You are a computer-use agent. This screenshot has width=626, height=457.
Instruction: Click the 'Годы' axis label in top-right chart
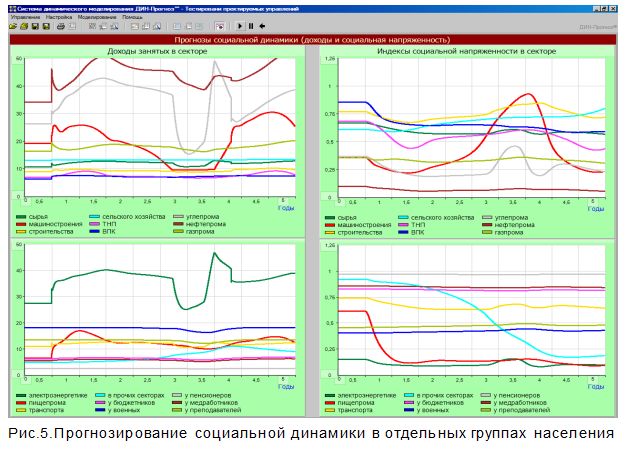click(596, 209)
